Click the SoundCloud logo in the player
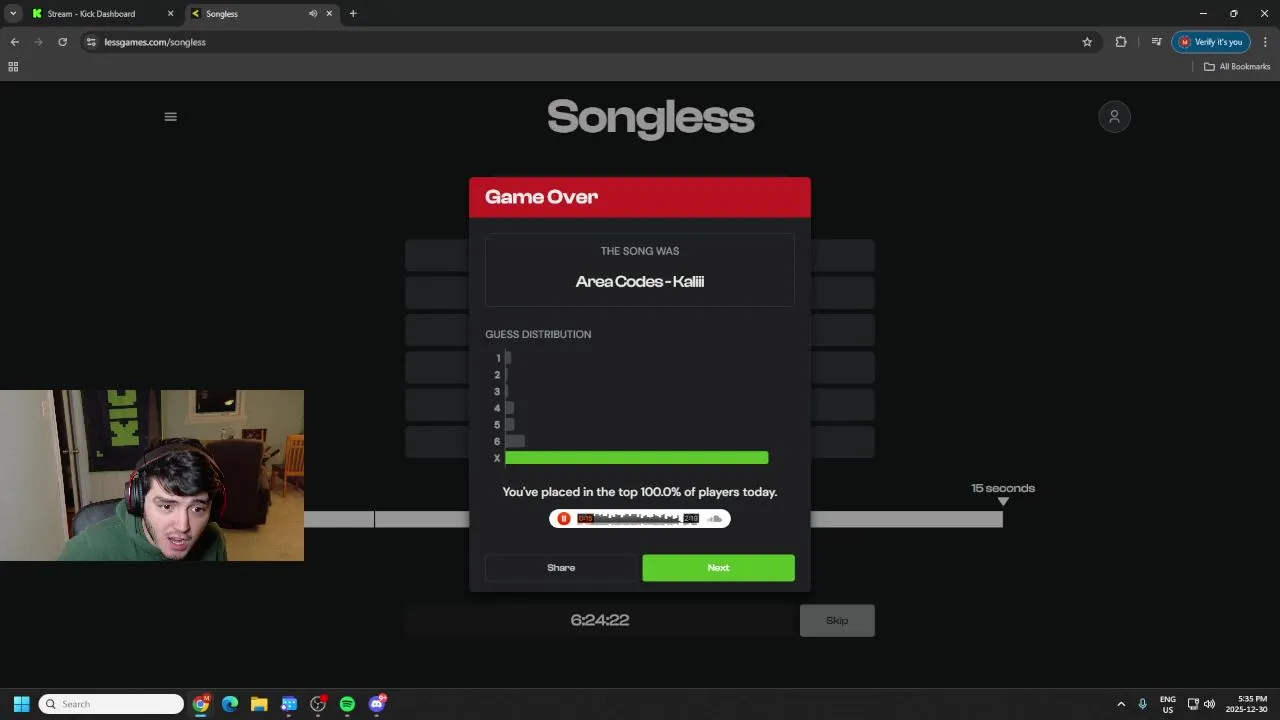The width and height of the screenshot is (1280, 720). click(714, 518)
